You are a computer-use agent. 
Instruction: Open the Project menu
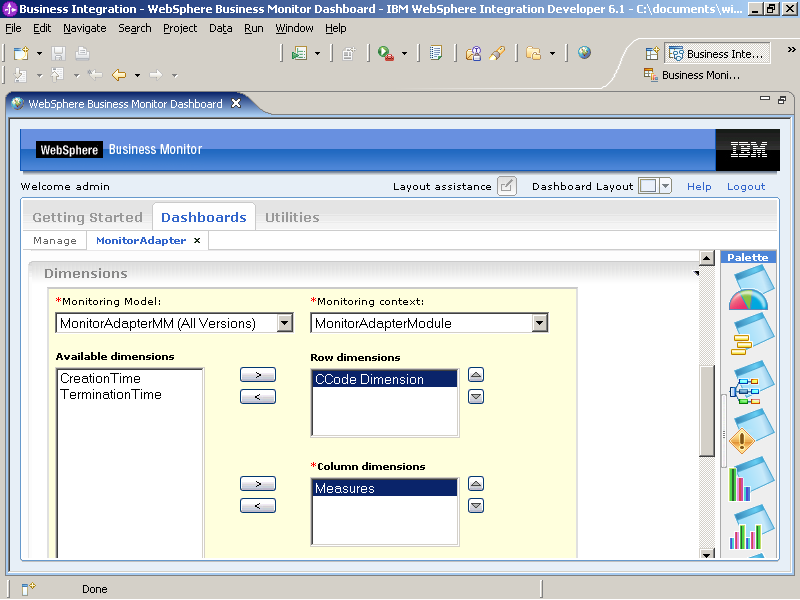tap(180, 29)
